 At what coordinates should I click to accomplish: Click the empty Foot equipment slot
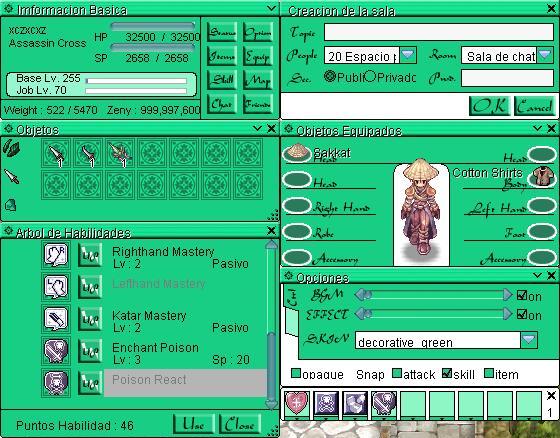542,231
